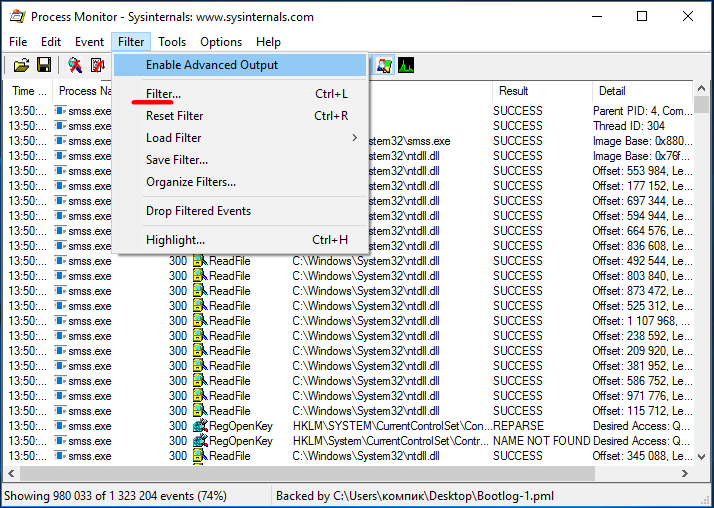The width and height of the screenshot is (714, 508).
Task: Click HKLM\SYSTEM\CurrentControlSet path in REPARSE row
Action: 392,426
